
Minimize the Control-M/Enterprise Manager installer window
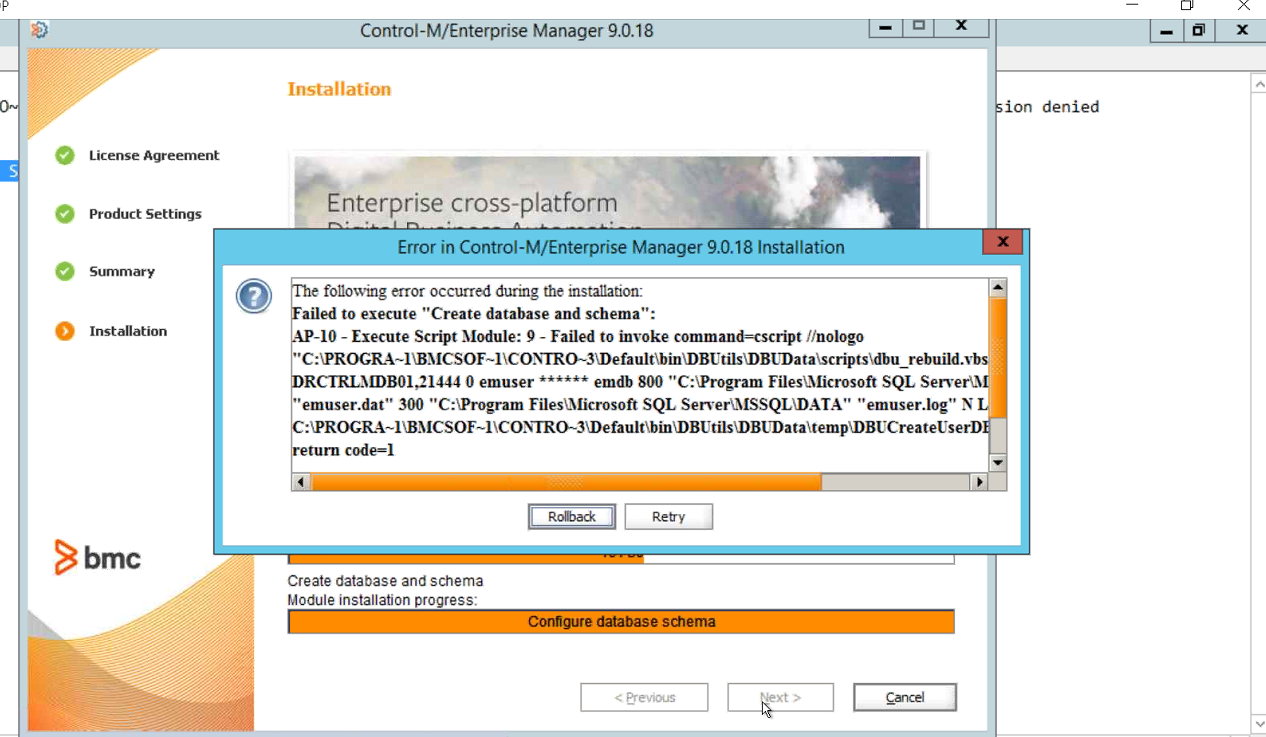coord(885,27)
